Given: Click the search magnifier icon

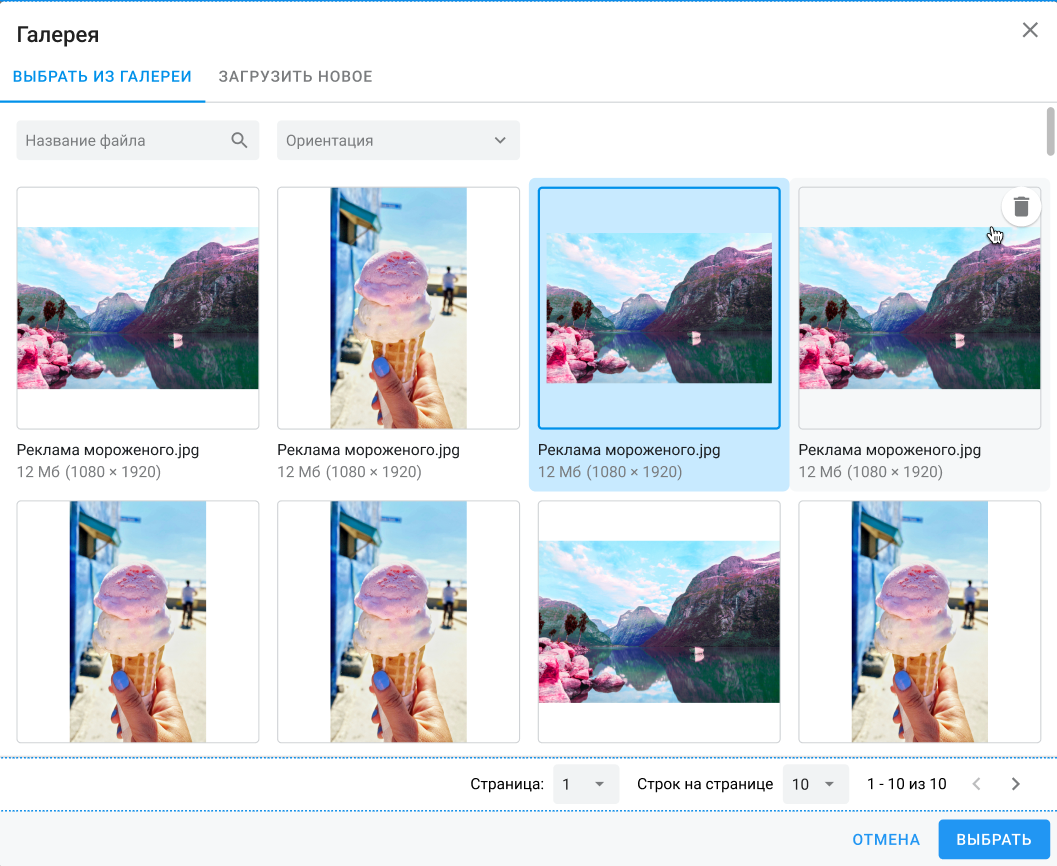Looking at the screenshot, I should point(239,140).
